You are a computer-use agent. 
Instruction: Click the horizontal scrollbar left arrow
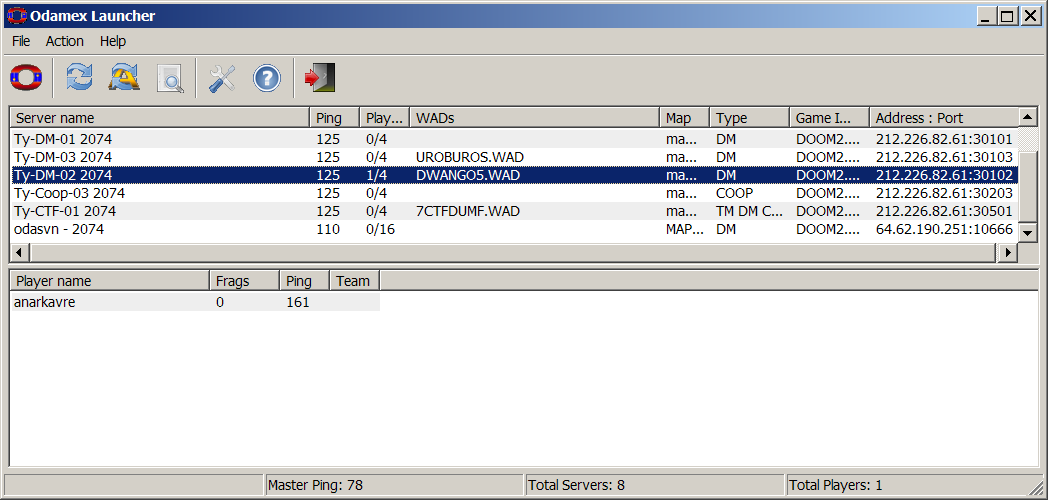pos(19,253)
